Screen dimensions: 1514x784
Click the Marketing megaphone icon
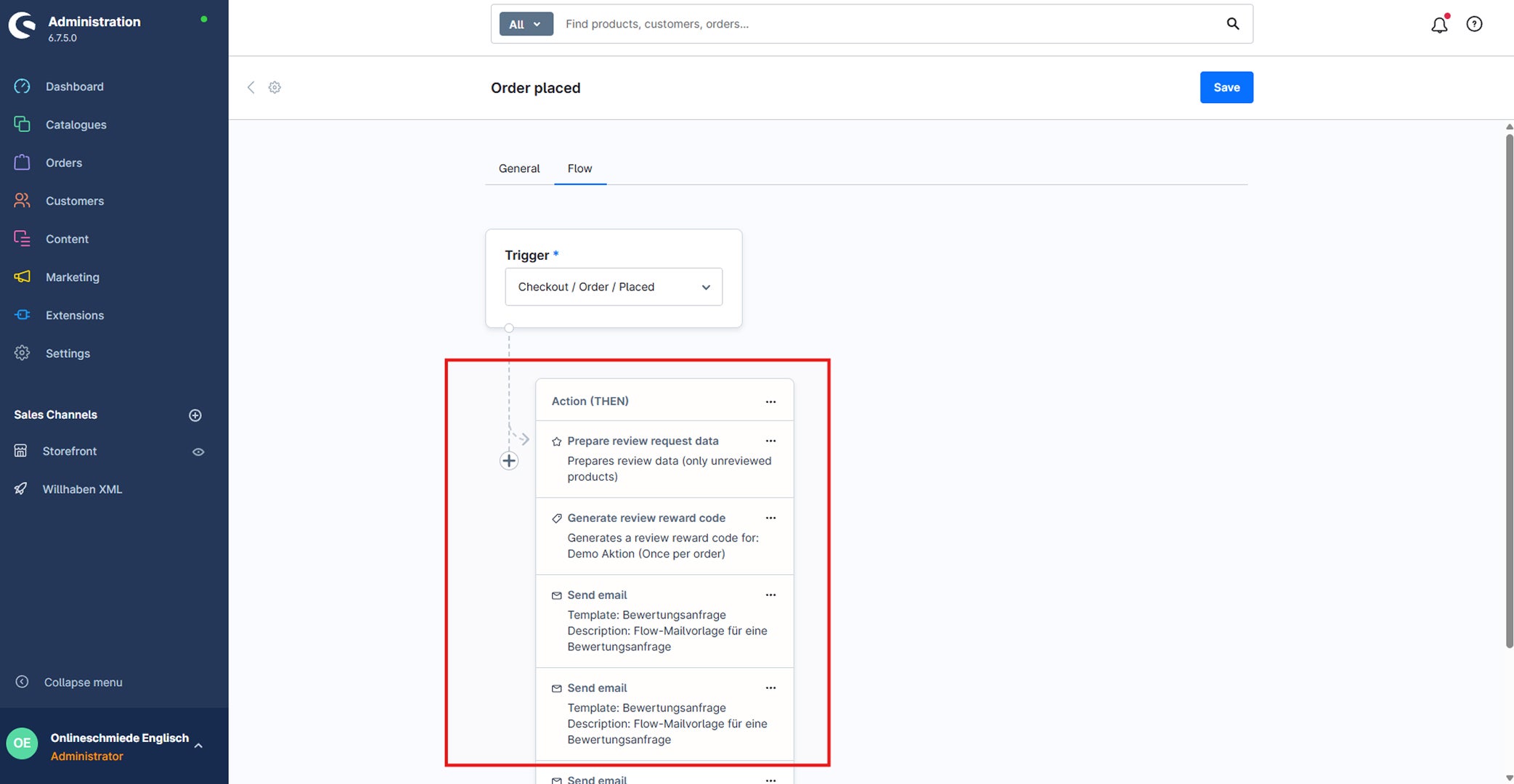(x=22, y=277)
